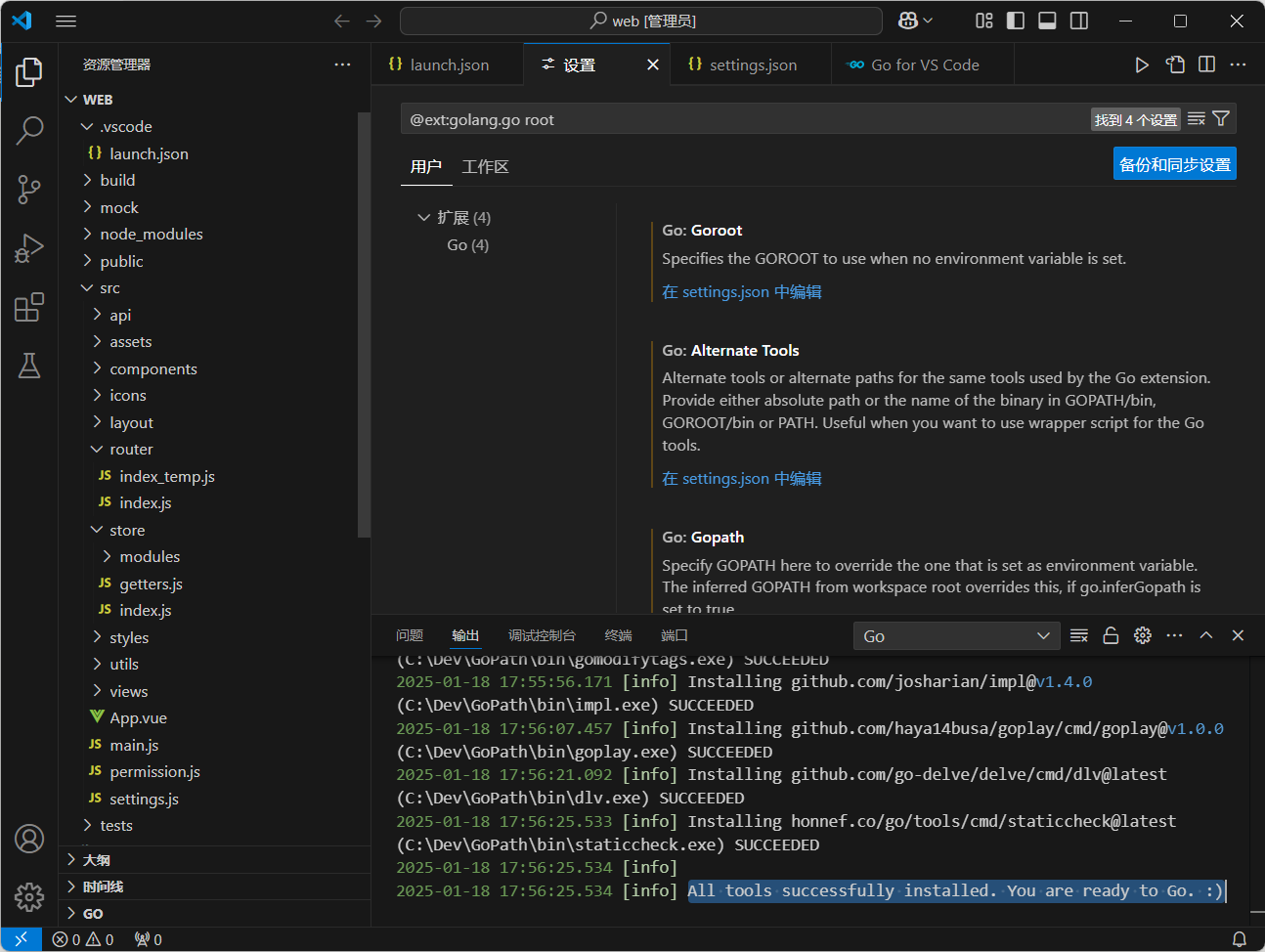The width and height of the screenshot is (1265, 952).
Task: Open the Extensions view icon
Action: (29, 307)
